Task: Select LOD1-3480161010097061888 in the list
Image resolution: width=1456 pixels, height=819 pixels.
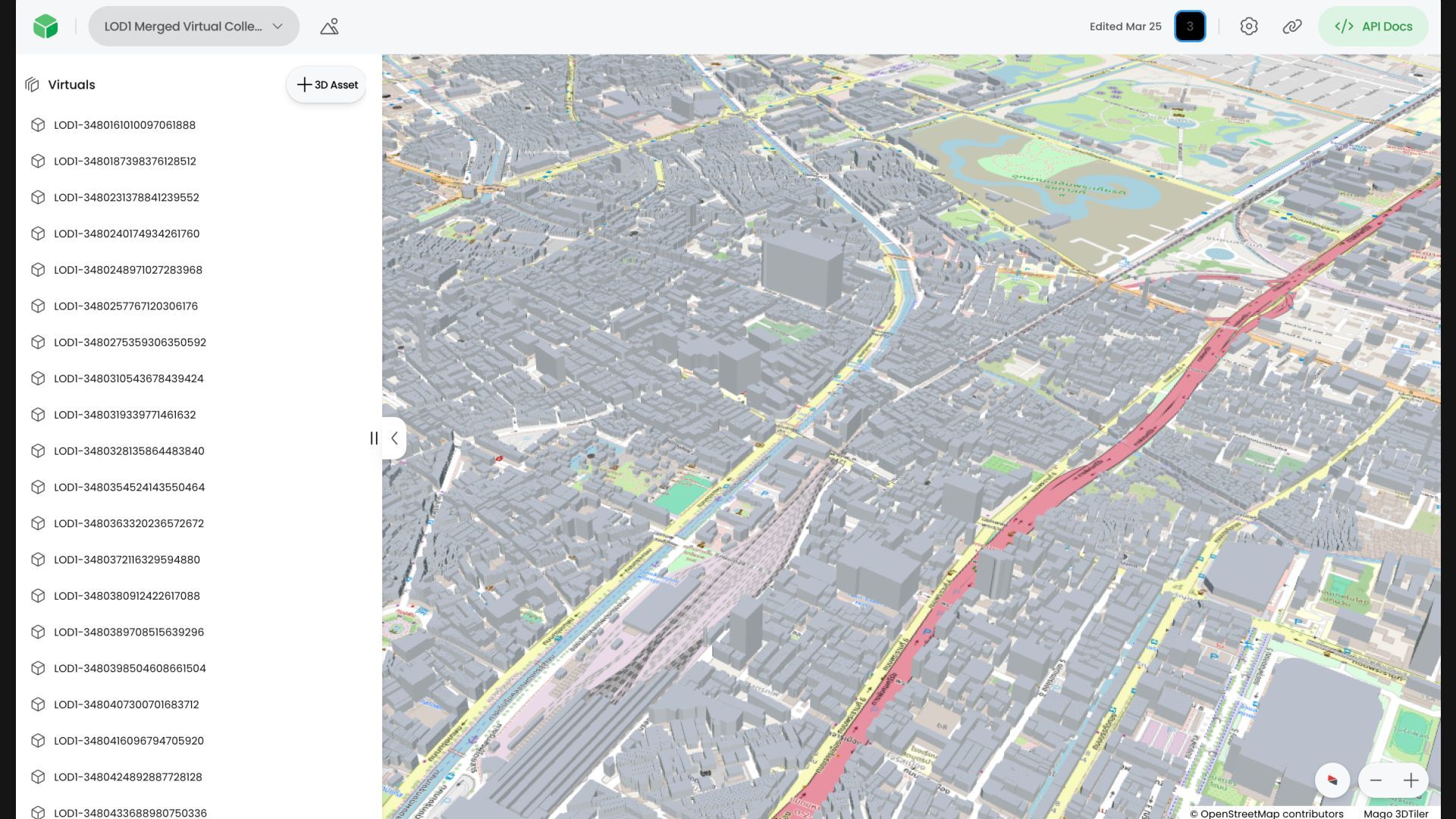Action: point(124,125)
